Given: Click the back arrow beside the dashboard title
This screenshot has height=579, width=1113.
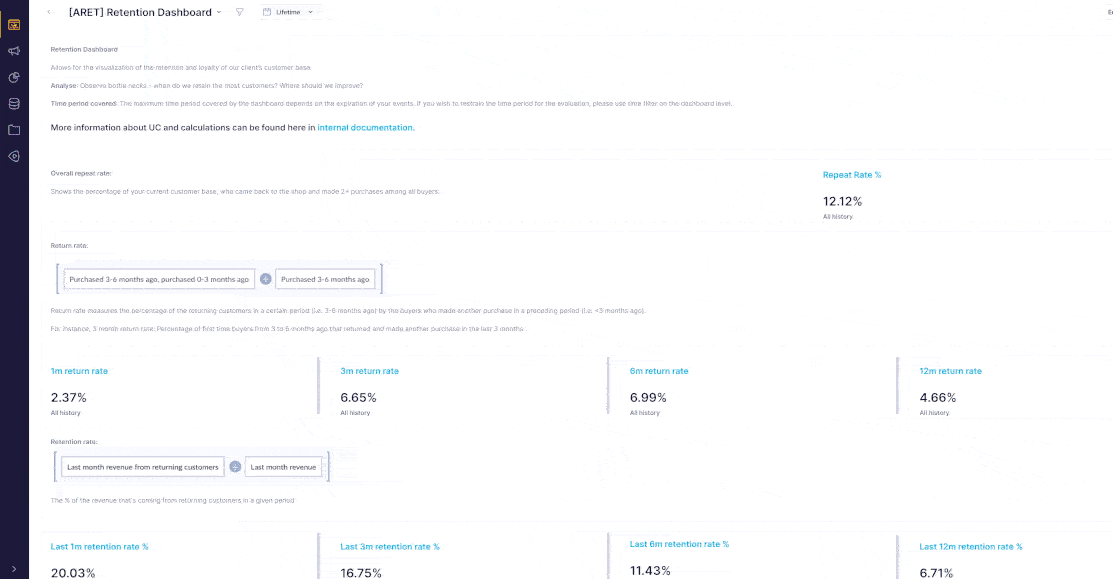Looking at the screenshot, I should (48, 11).
